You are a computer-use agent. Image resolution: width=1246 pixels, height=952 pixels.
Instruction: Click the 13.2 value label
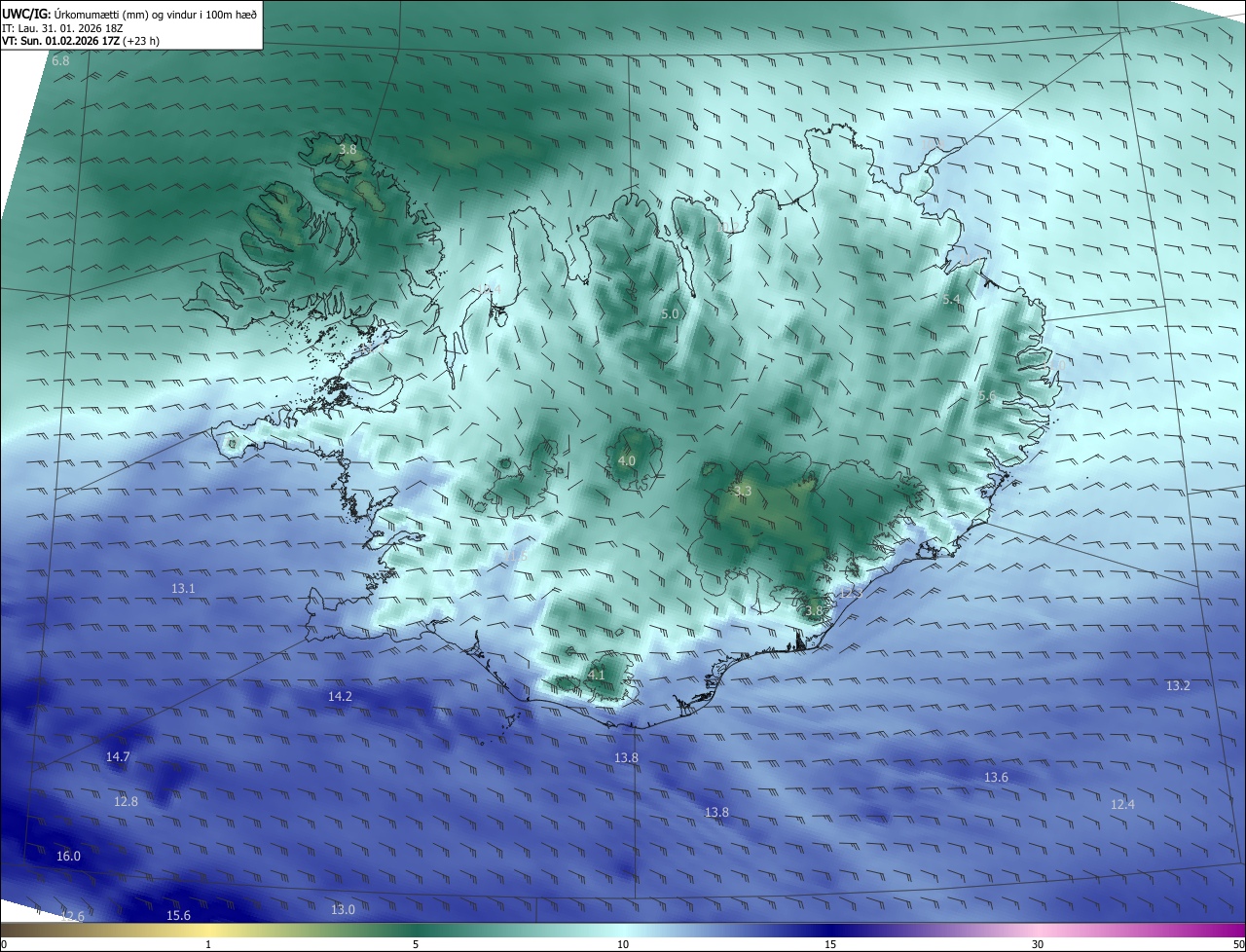pyautogui.click(x=1178, y=686)
